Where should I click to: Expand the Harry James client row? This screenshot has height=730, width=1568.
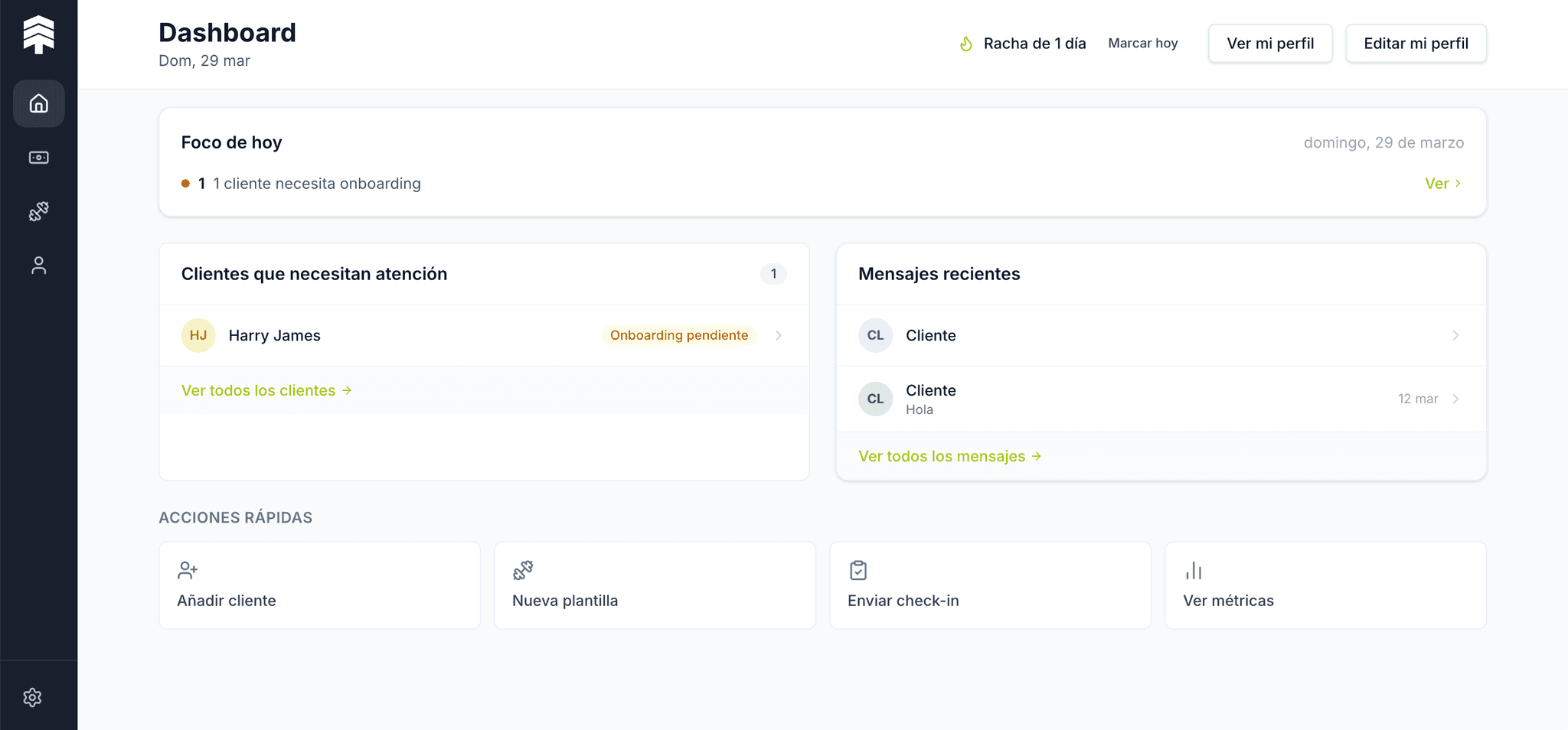779,335
